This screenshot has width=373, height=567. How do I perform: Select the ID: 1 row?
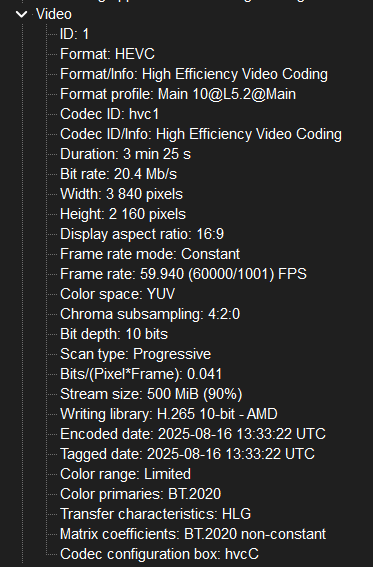74,34
